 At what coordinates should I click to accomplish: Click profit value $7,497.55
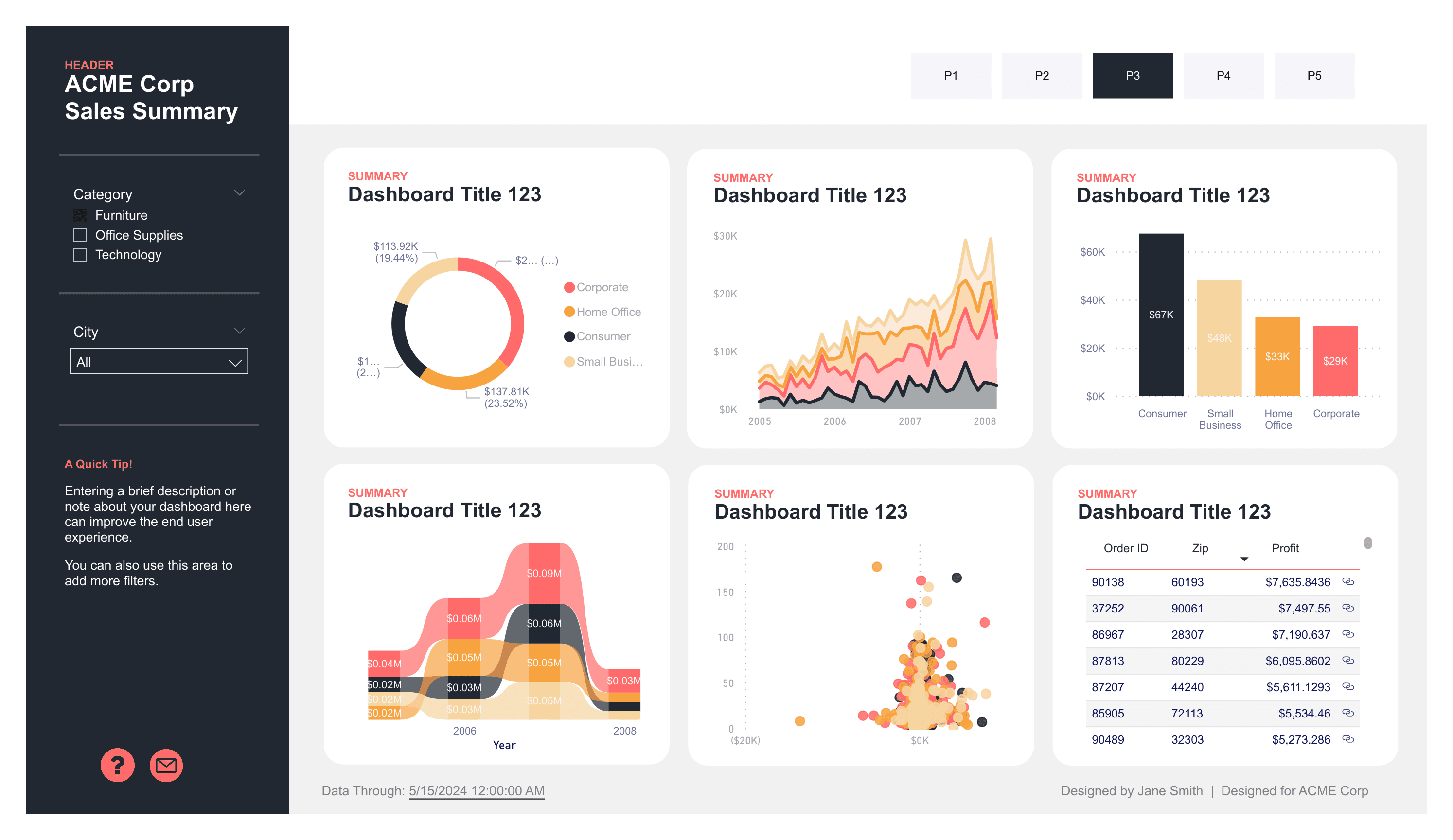[1304, 608]
